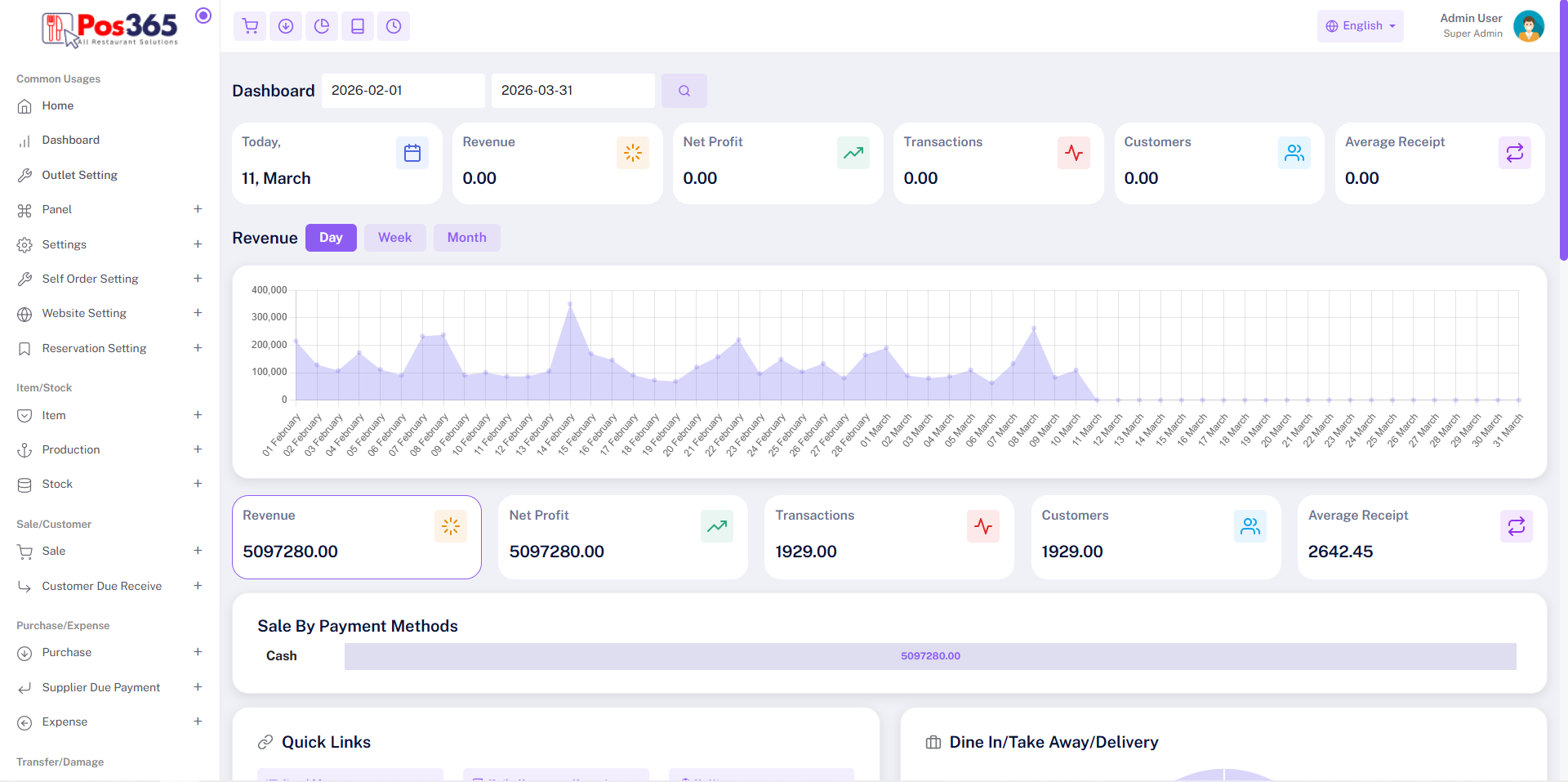
Task: Click the book icon in top toolbar
Action: 358,26
